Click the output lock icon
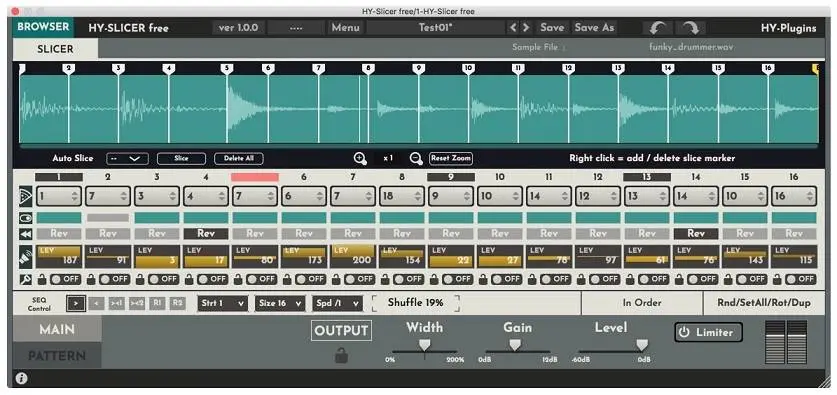The height and width of the screenshot is (395, 837). [341, 355]
